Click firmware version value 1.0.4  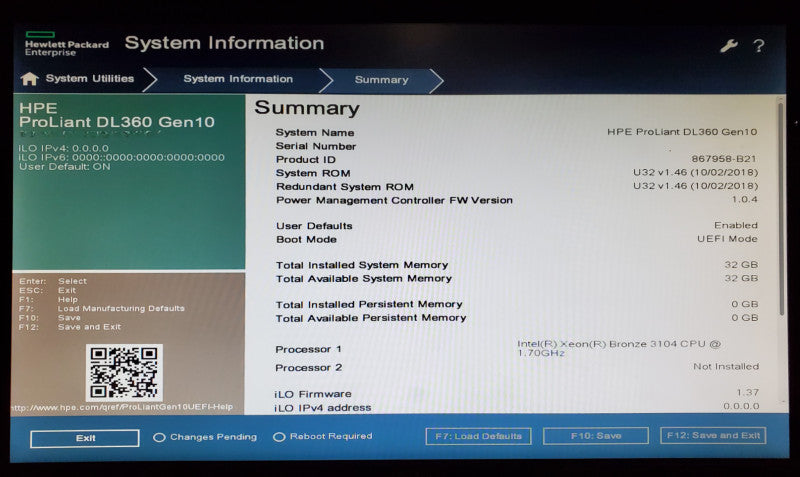tap(745, 199)
